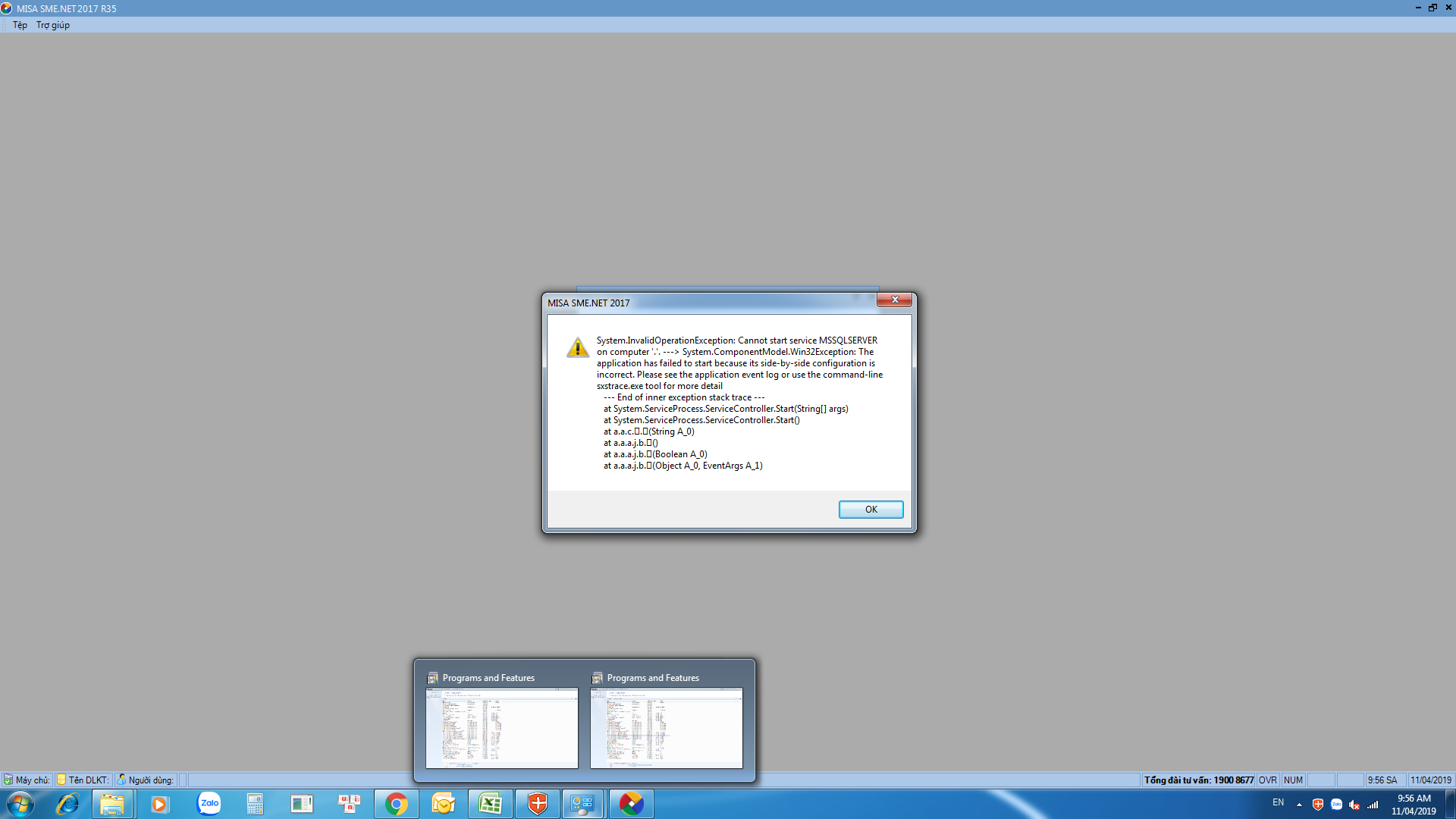
Task: Open Outlook mail icon on taskbar
Action: pyautogui.click(x=444, y=804)
